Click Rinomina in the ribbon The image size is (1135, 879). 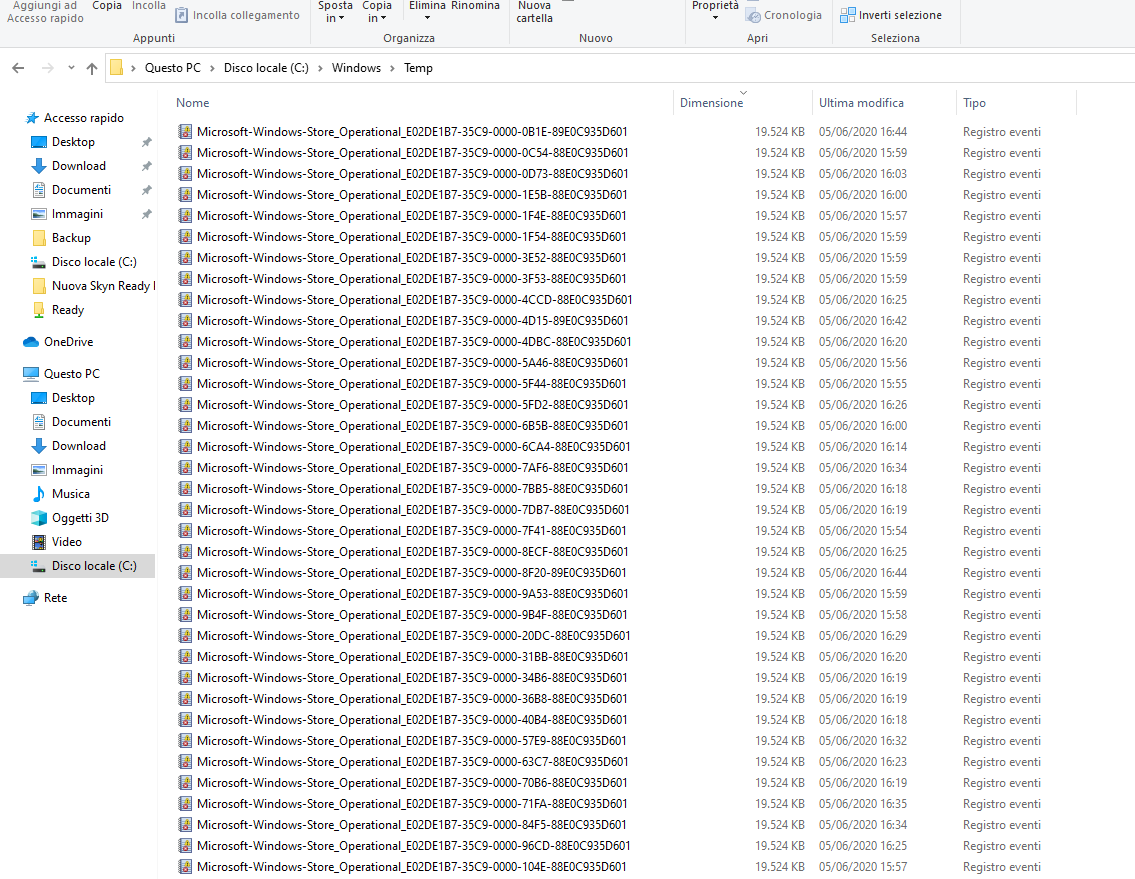tap(476, 6)
